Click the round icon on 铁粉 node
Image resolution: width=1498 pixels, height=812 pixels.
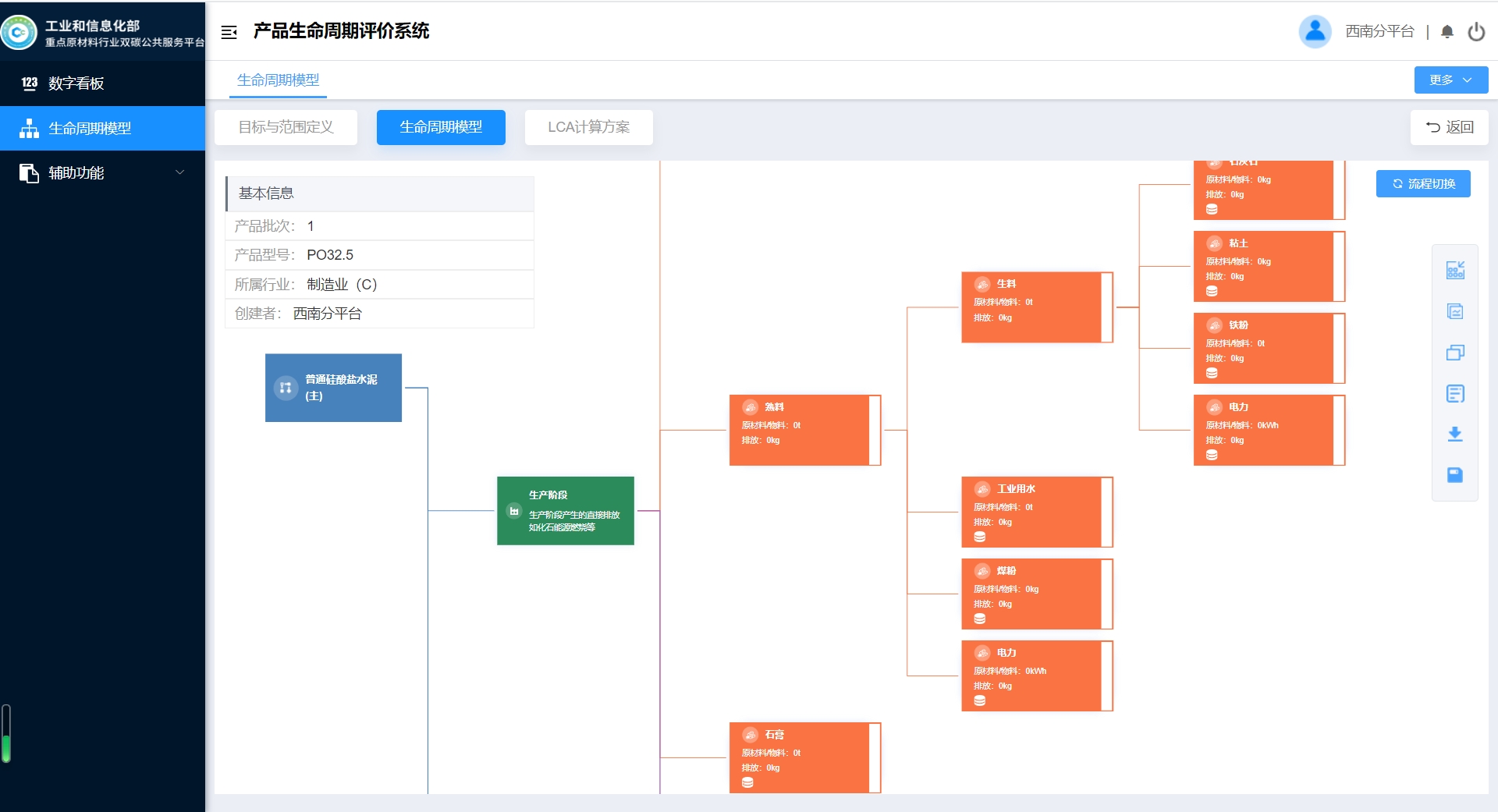(x=1215, y=325)
